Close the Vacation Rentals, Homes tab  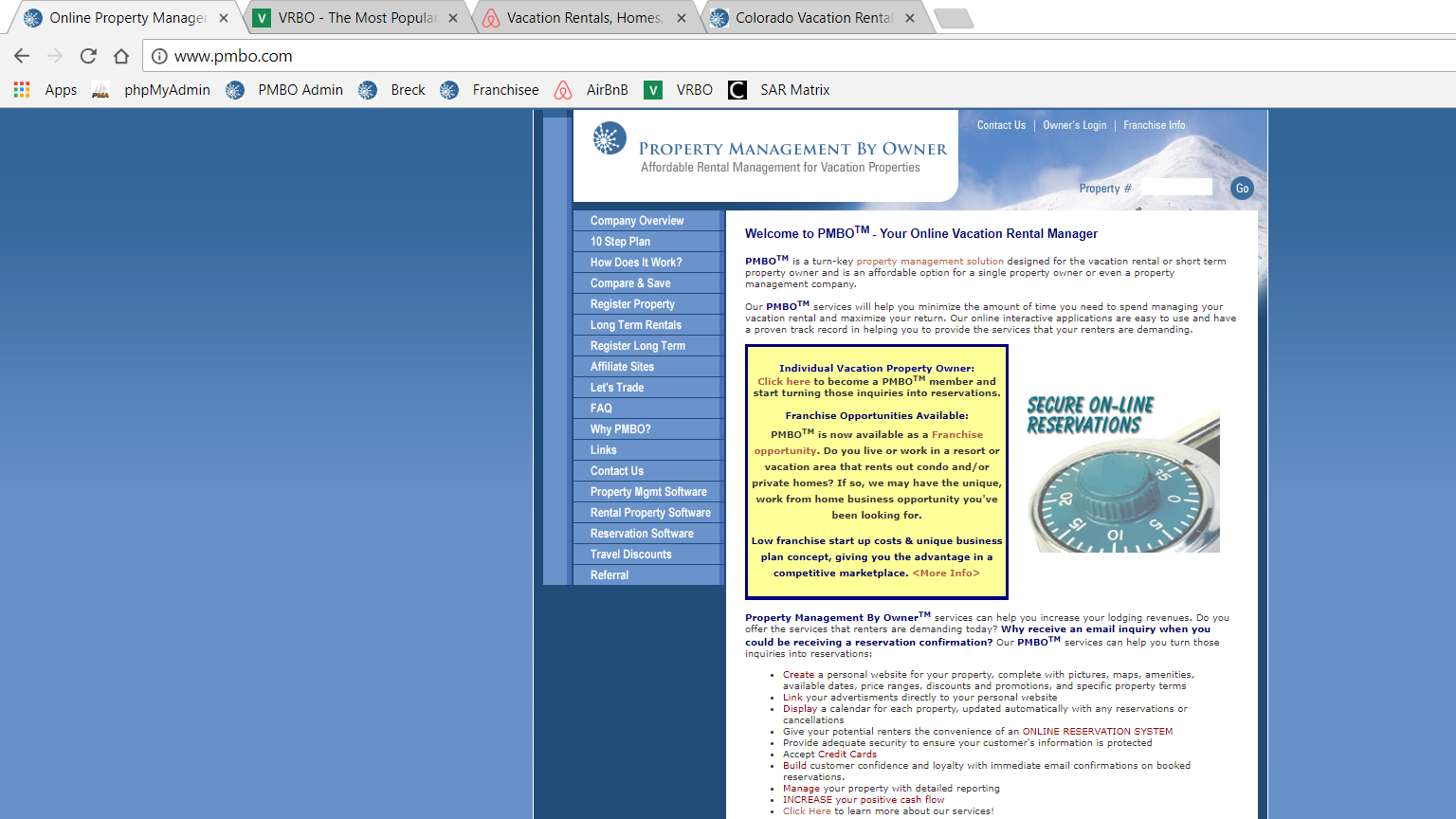[682, 18]
